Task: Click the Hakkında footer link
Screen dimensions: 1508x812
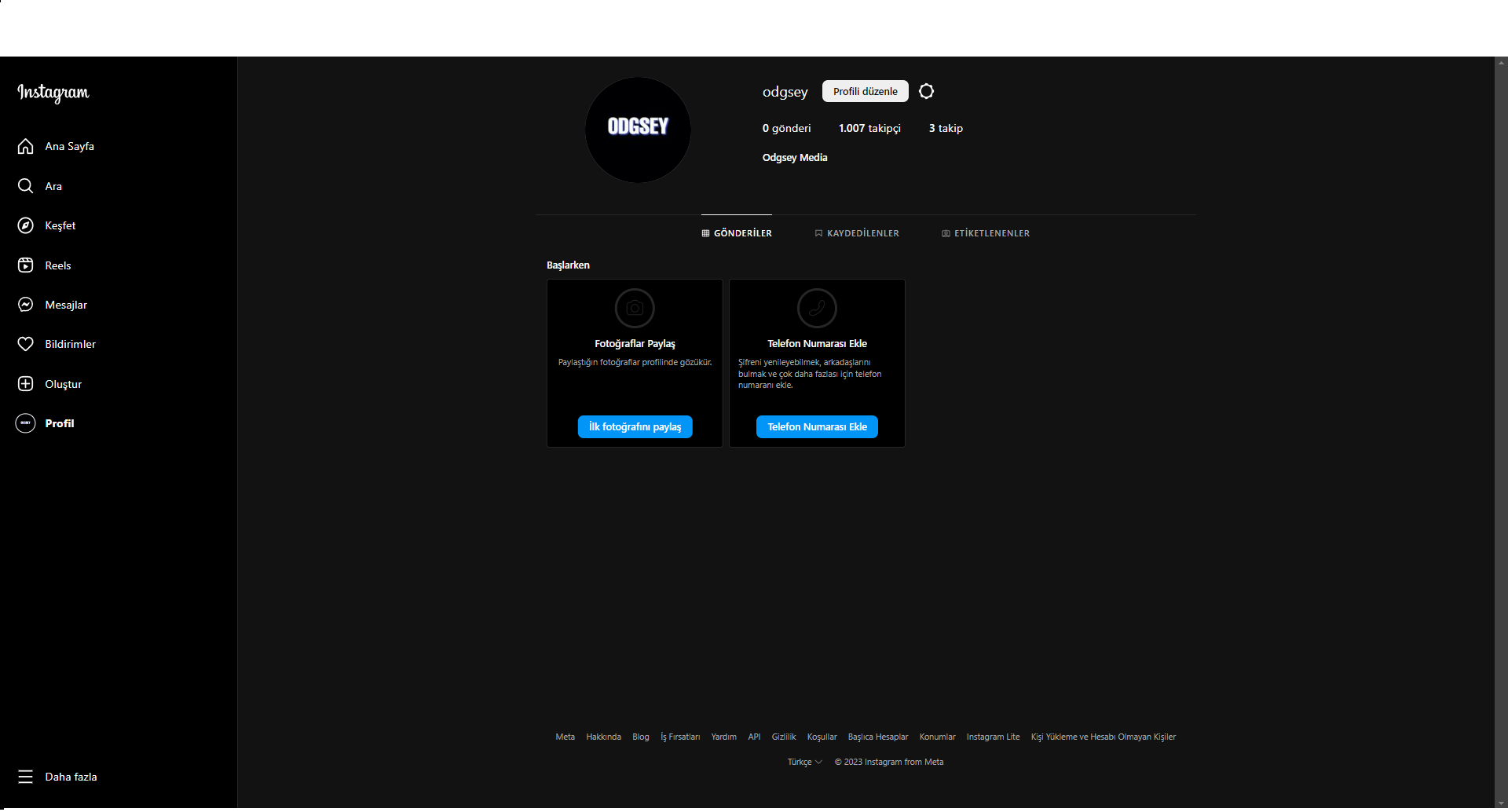Action: (603, 737)
